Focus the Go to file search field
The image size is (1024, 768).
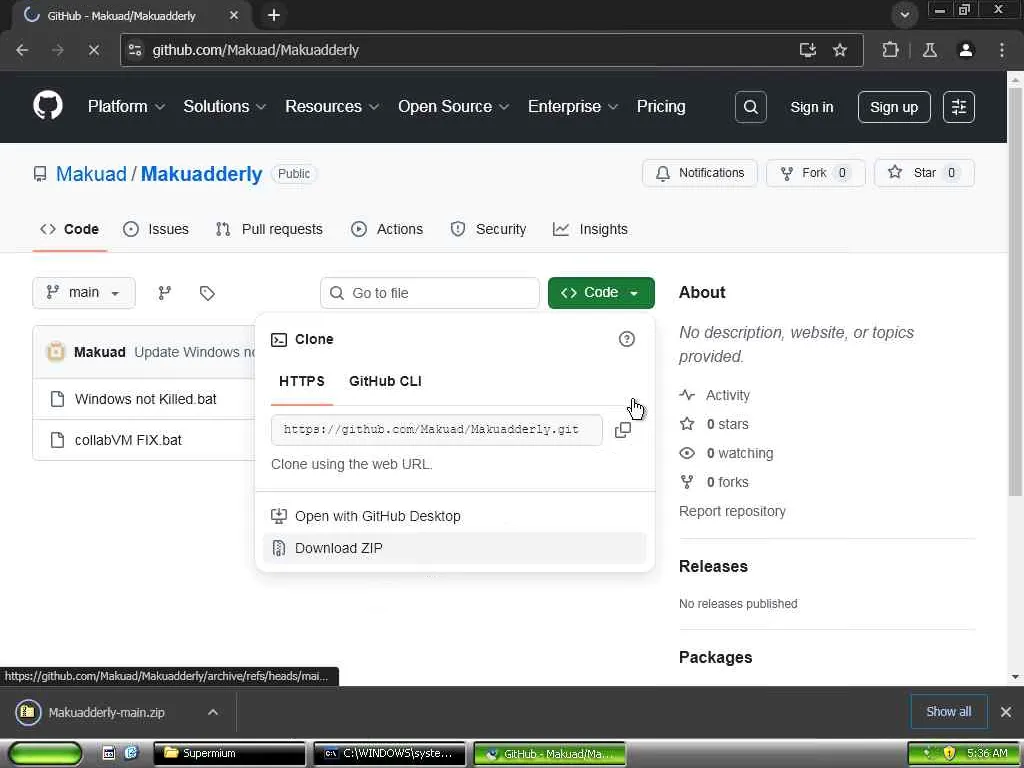tap(430, 293)
